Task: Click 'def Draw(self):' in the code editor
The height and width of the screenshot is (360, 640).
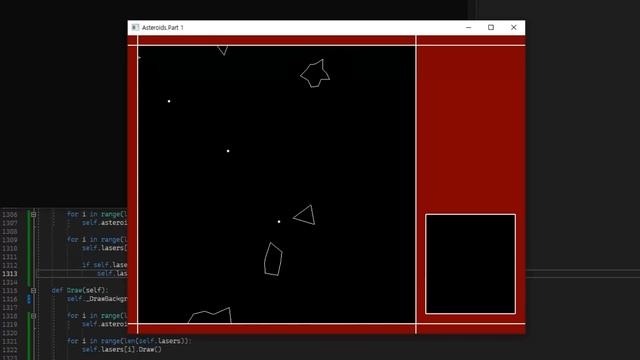Action: pyautogui.click(x=80, y=291)
